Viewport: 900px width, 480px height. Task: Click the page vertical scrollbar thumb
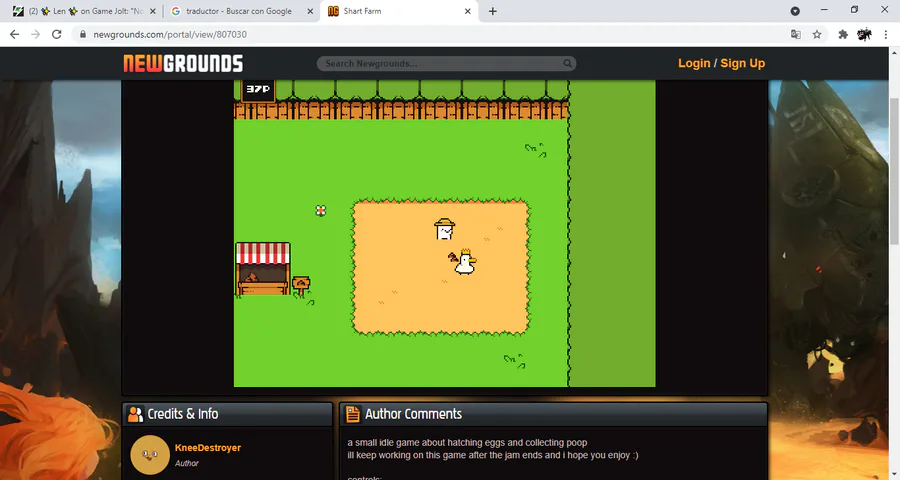894,171
